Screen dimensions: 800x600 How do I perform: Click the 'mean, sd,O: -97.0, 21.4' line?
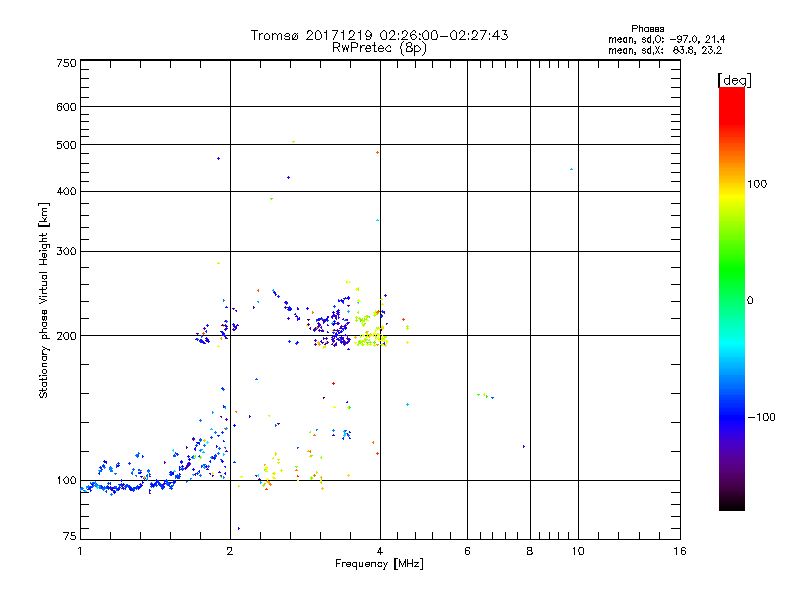coord(666,39)
